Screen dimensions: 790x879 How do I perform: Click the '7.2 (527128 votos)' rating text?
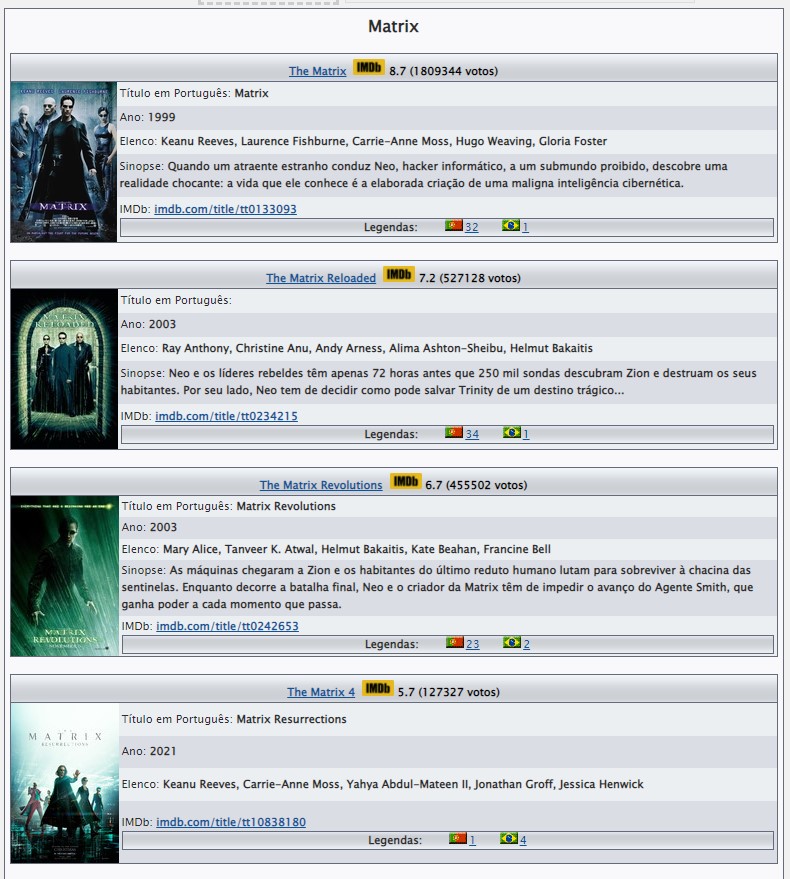(470, 278)
